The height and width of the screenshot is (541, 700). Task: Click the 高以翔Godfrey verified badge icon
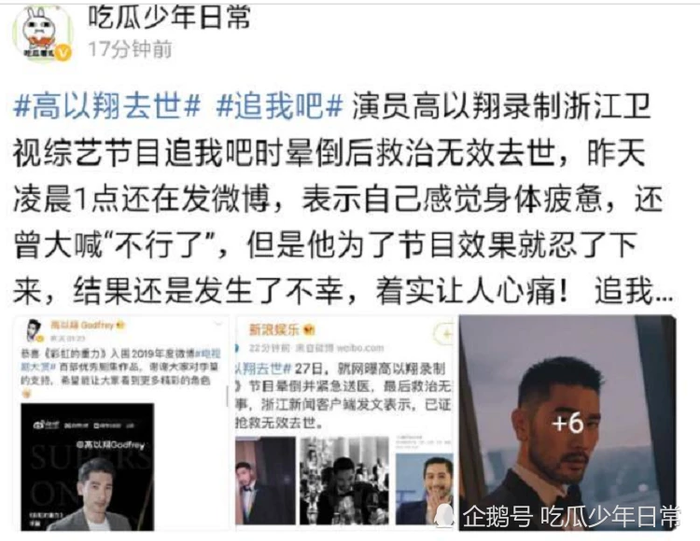pyautogui.click(x=120, y=325)
